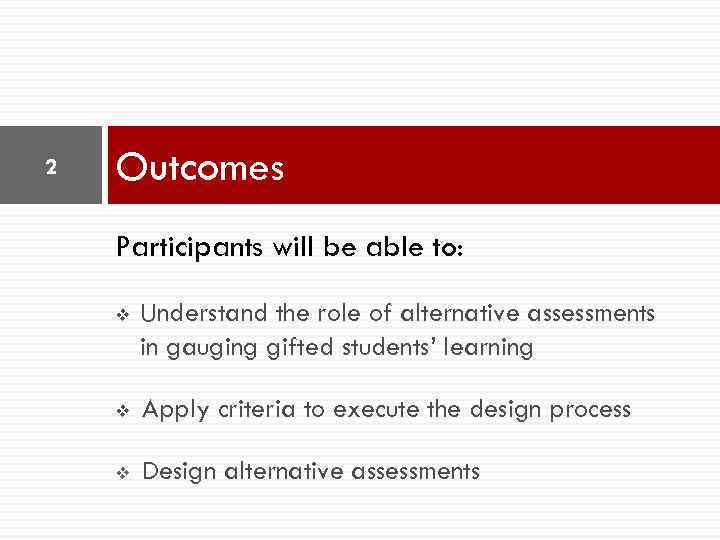720x540 pixels.
Task: Click the "Participants will be able to:" heading
Action: [290, 247]
